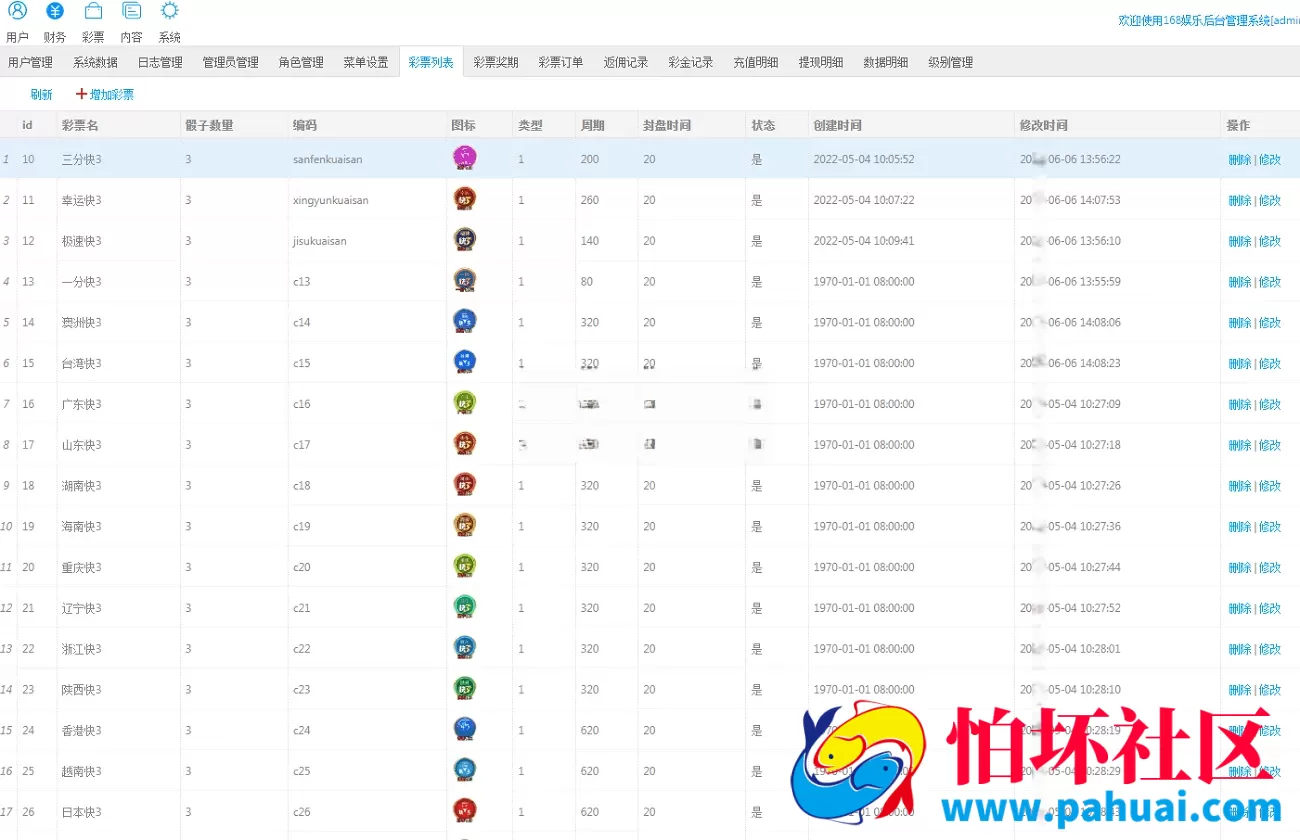Click the plus icon for 增加彩票
This screenshot has width=1300, height=840.
click(x=82, y=94)
